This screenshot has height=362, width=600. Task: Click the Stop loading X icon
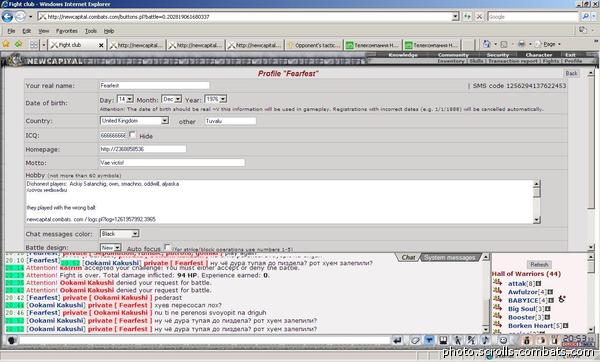click(479, 17)
